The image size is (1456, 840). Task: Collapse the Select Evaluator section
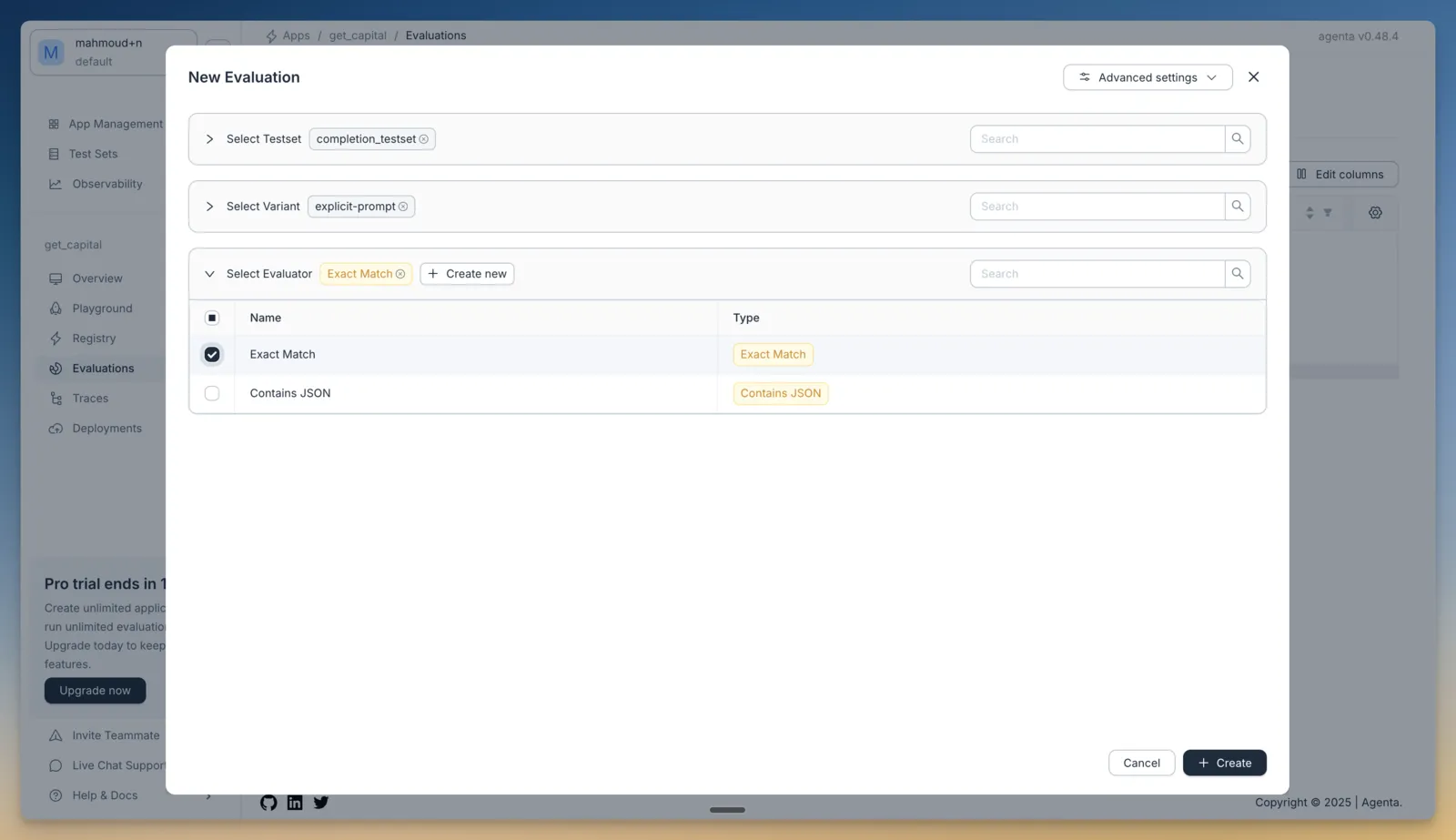pyautogui.click(x=209, y=274)
